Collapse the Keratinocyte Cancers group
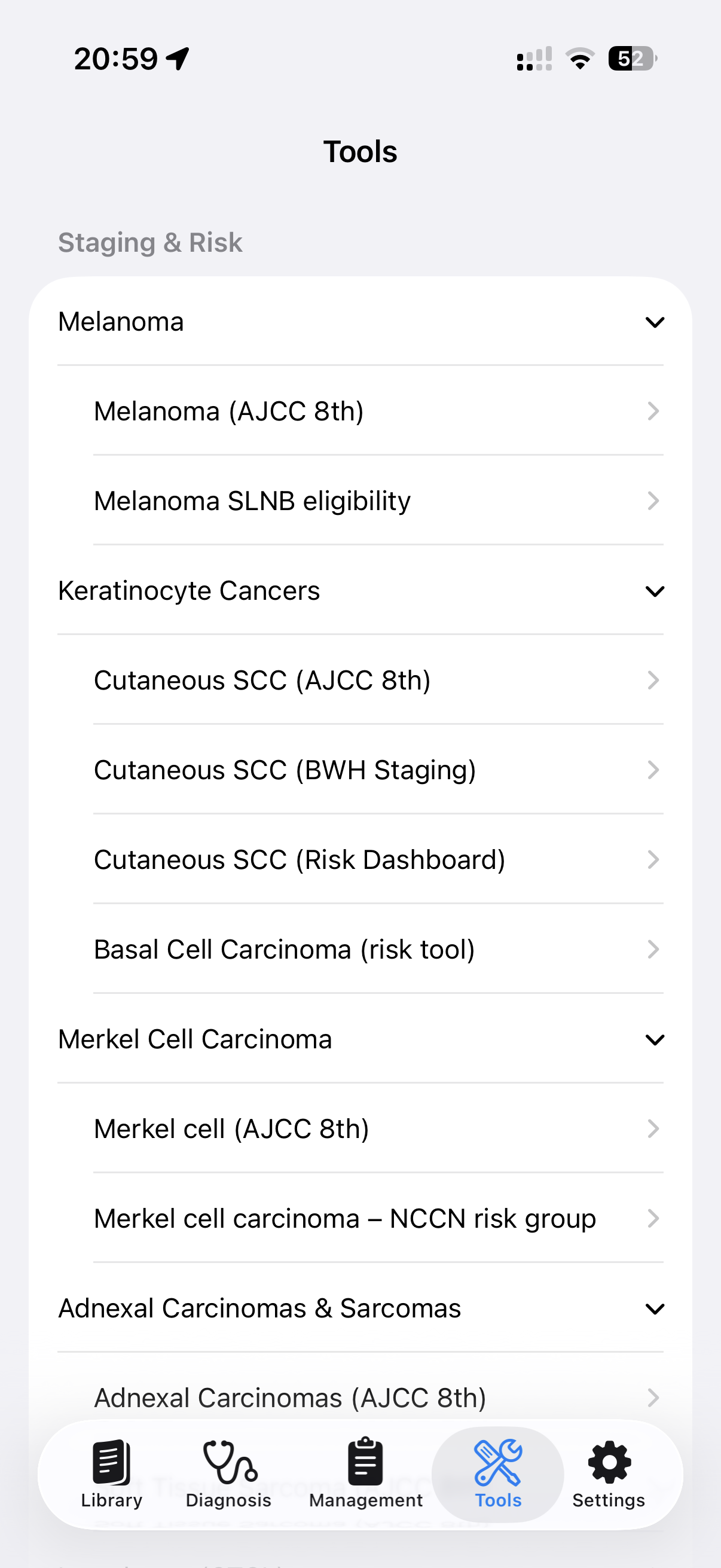This screenshot has width=721, height=1568. pyautogui.click(x=655, y=591)
